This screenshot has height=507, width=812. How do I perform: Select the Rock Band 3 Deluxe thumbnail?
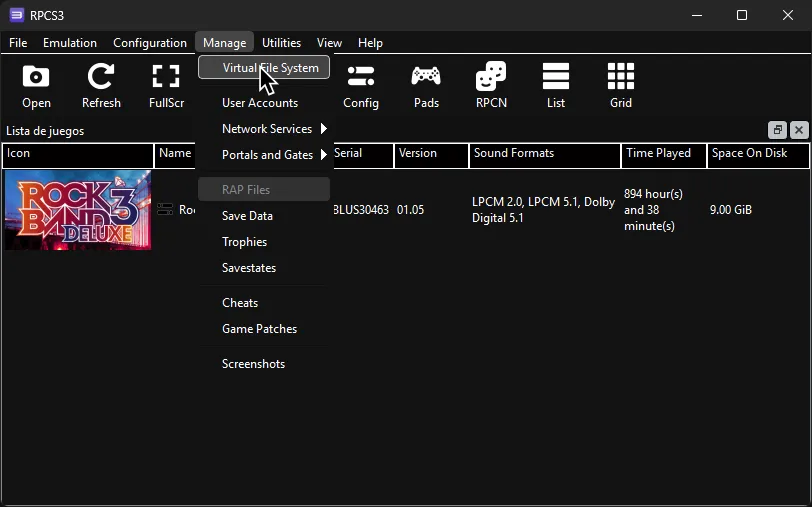(x=78, y=210)
